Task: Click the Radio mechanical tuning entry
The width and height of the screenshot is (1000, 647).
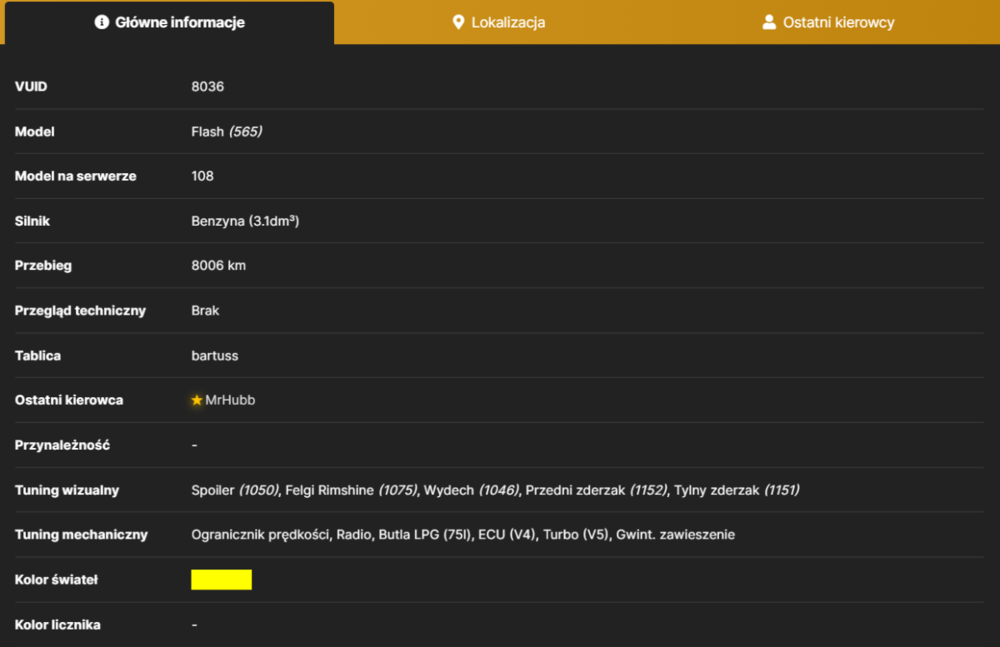Action: 354,535
